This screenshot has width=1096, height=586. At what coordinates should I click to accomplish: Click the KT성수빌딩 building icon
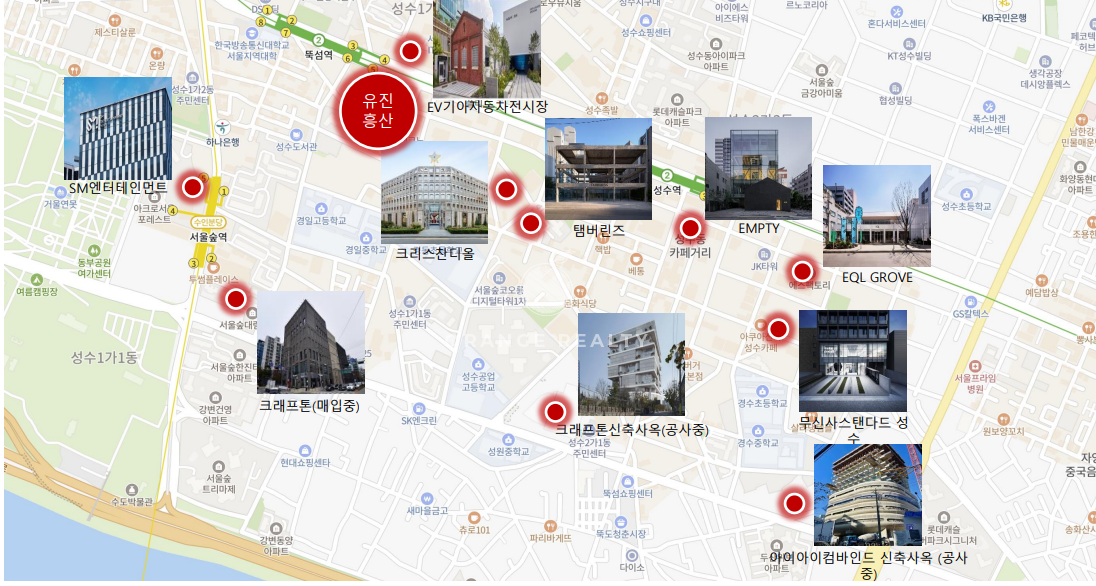pyautogui.click(x=909, y=44)
